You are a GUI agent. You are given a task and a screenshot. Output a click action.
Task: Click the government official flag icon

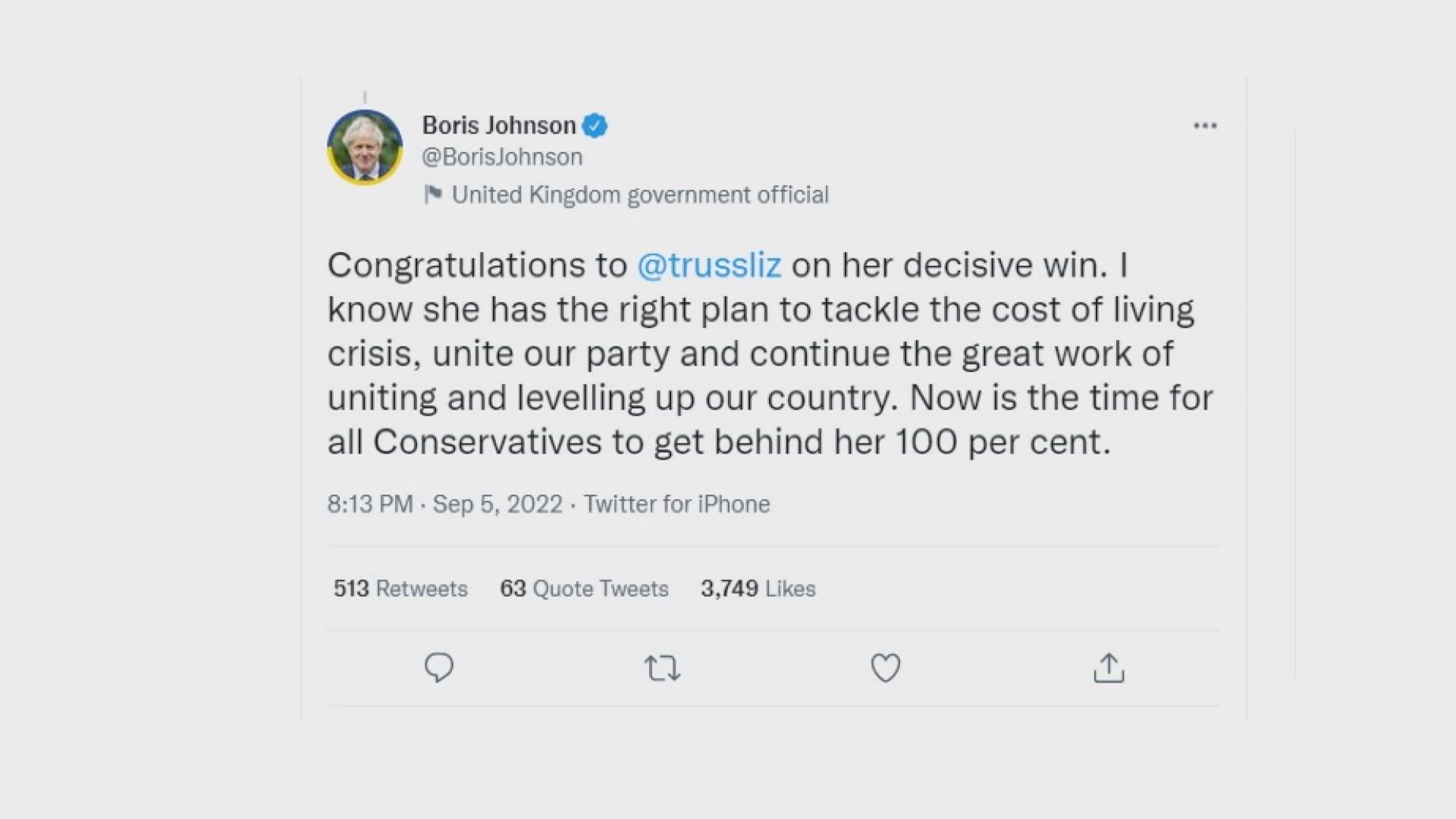click(x=433, y=195)
